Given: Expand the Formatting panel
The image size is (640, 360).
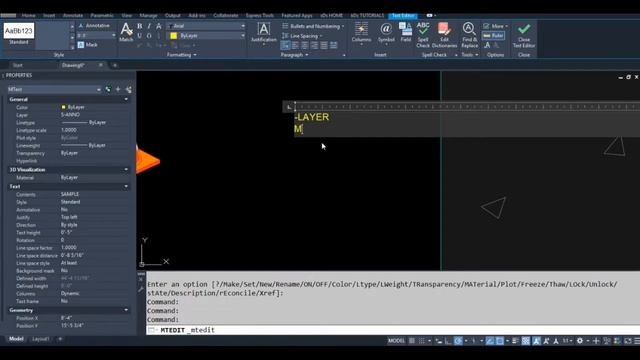Looking at the screenshot, I should [182, 55].
